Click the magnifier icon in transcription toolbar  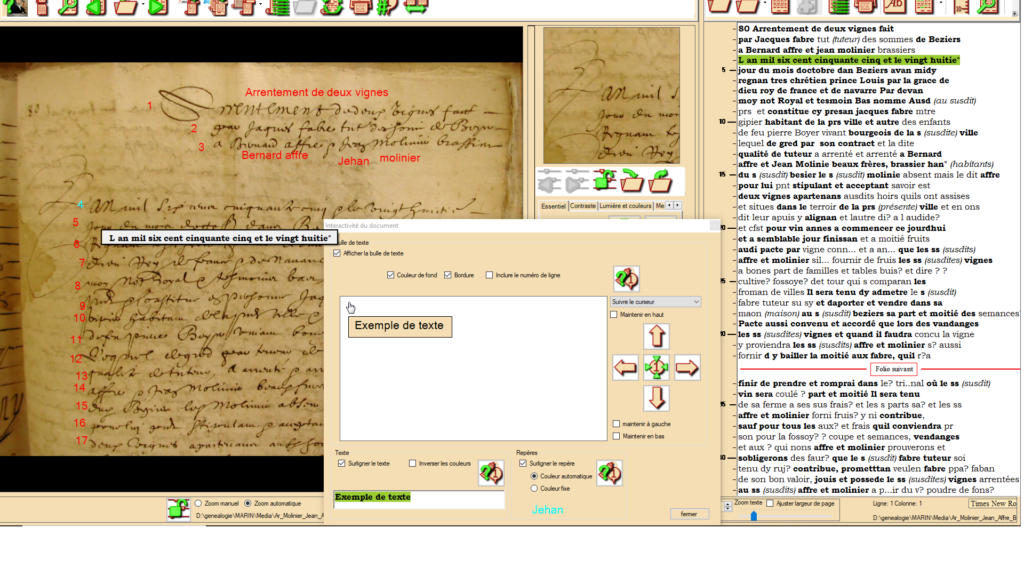pos(987,7)
